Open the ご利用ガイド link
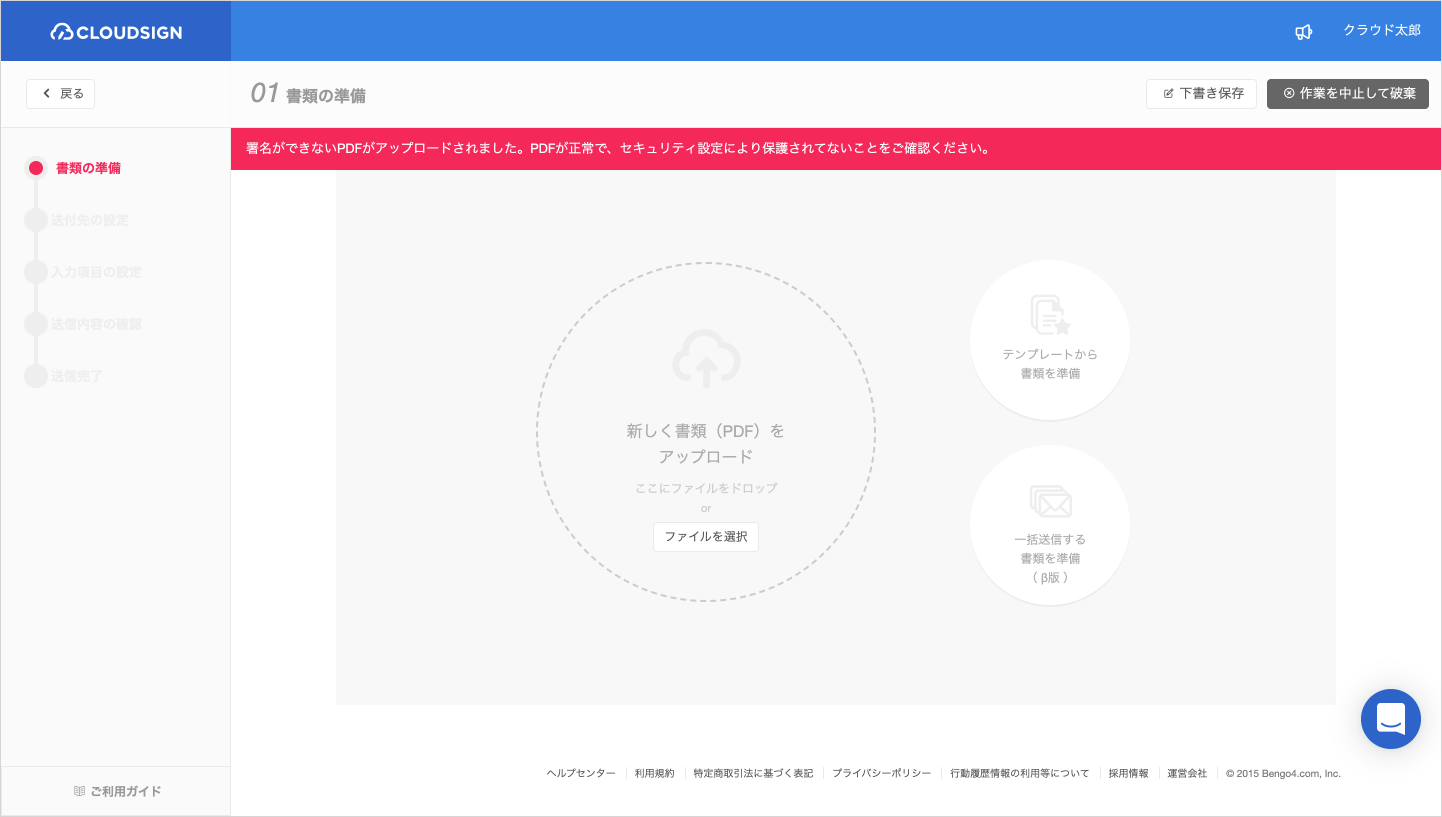Screen dimensions: 1442x817 (125, 791)
